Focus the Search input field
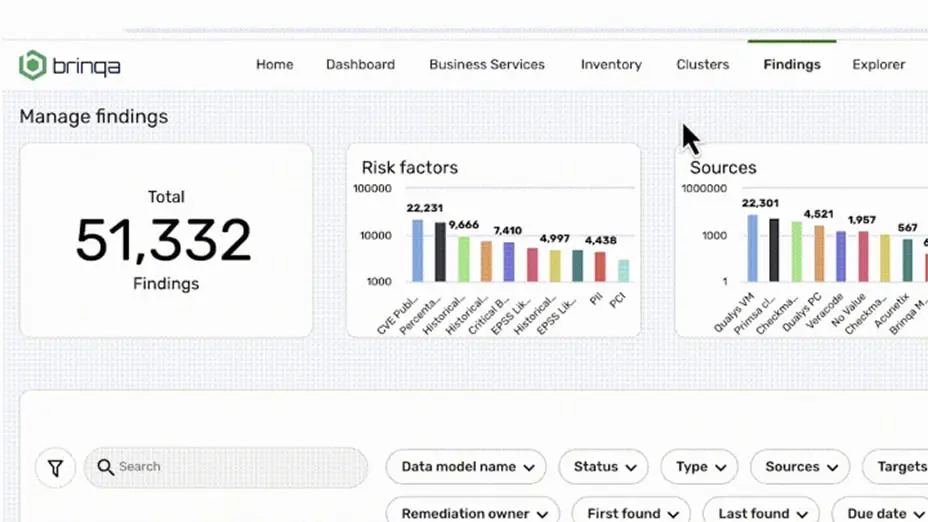 pyautogui.click(x=225, y=467)
